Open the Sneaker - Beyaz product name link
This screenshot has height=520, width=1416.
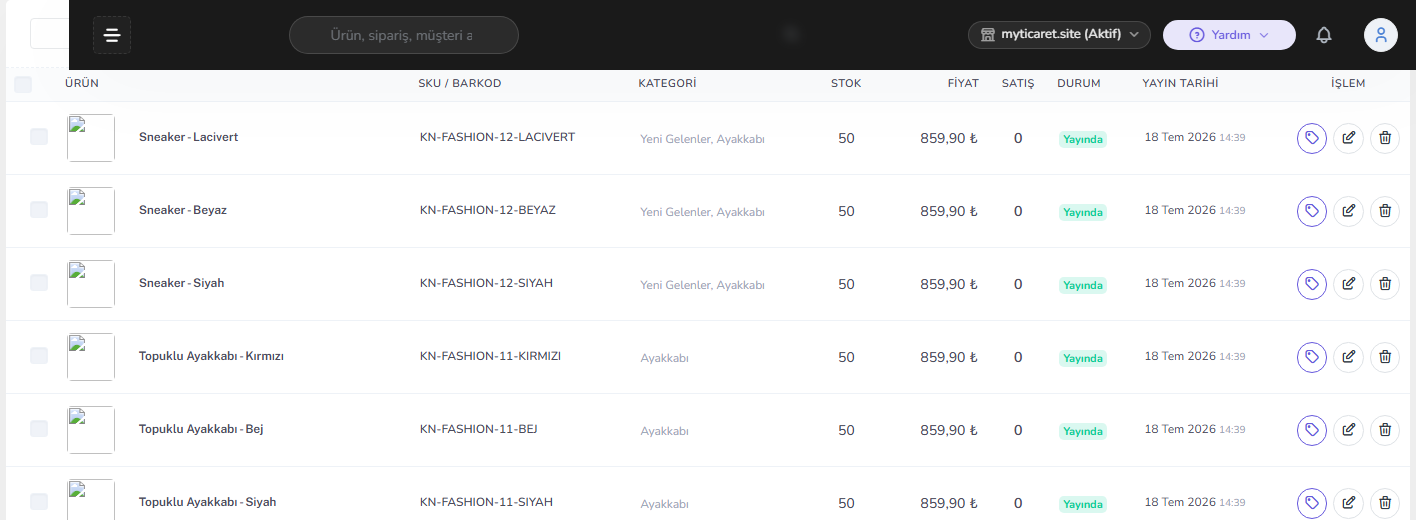pos(183,210)
